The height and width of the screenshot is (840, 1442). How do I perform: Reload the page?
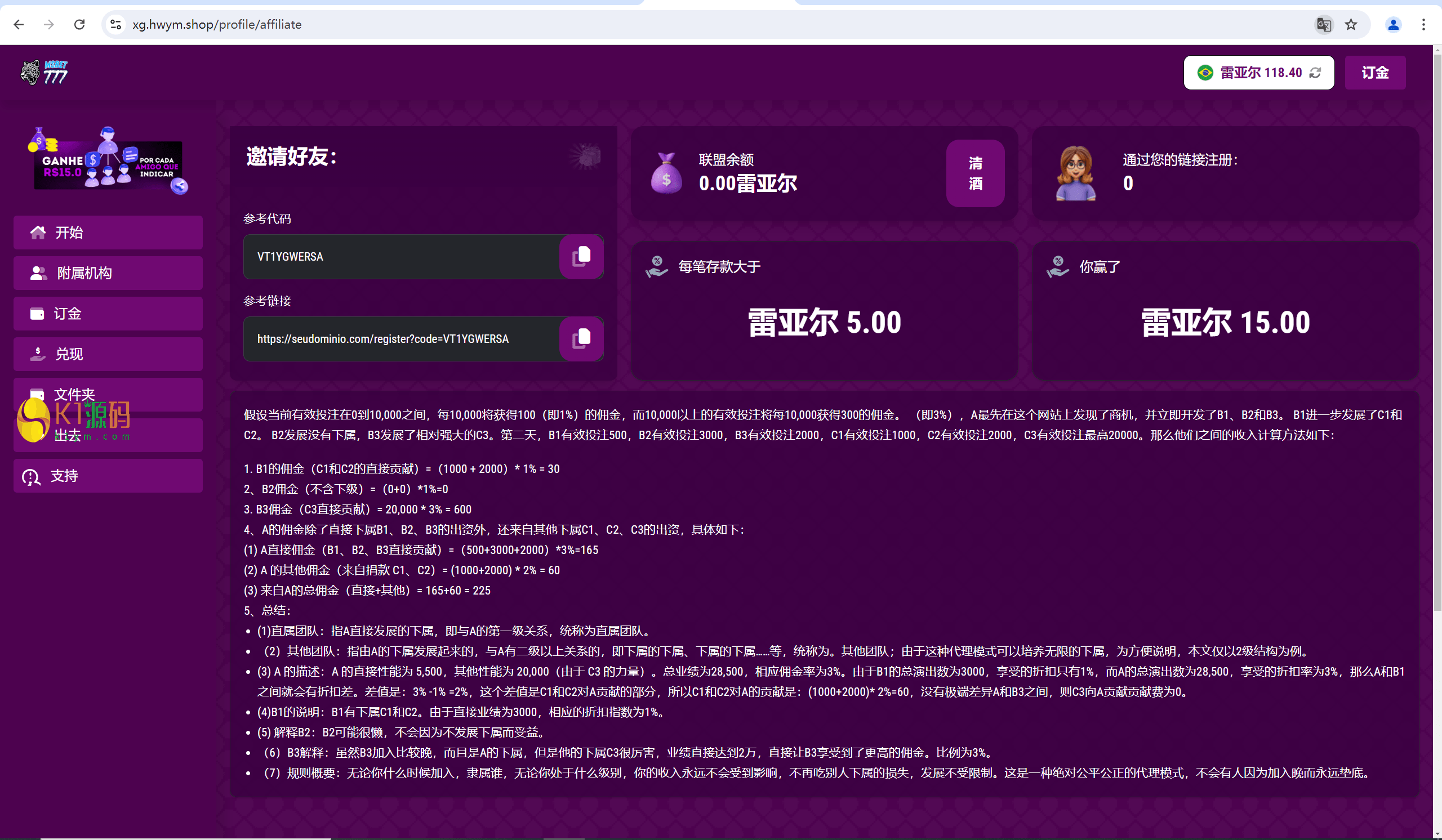click(79, 25)
